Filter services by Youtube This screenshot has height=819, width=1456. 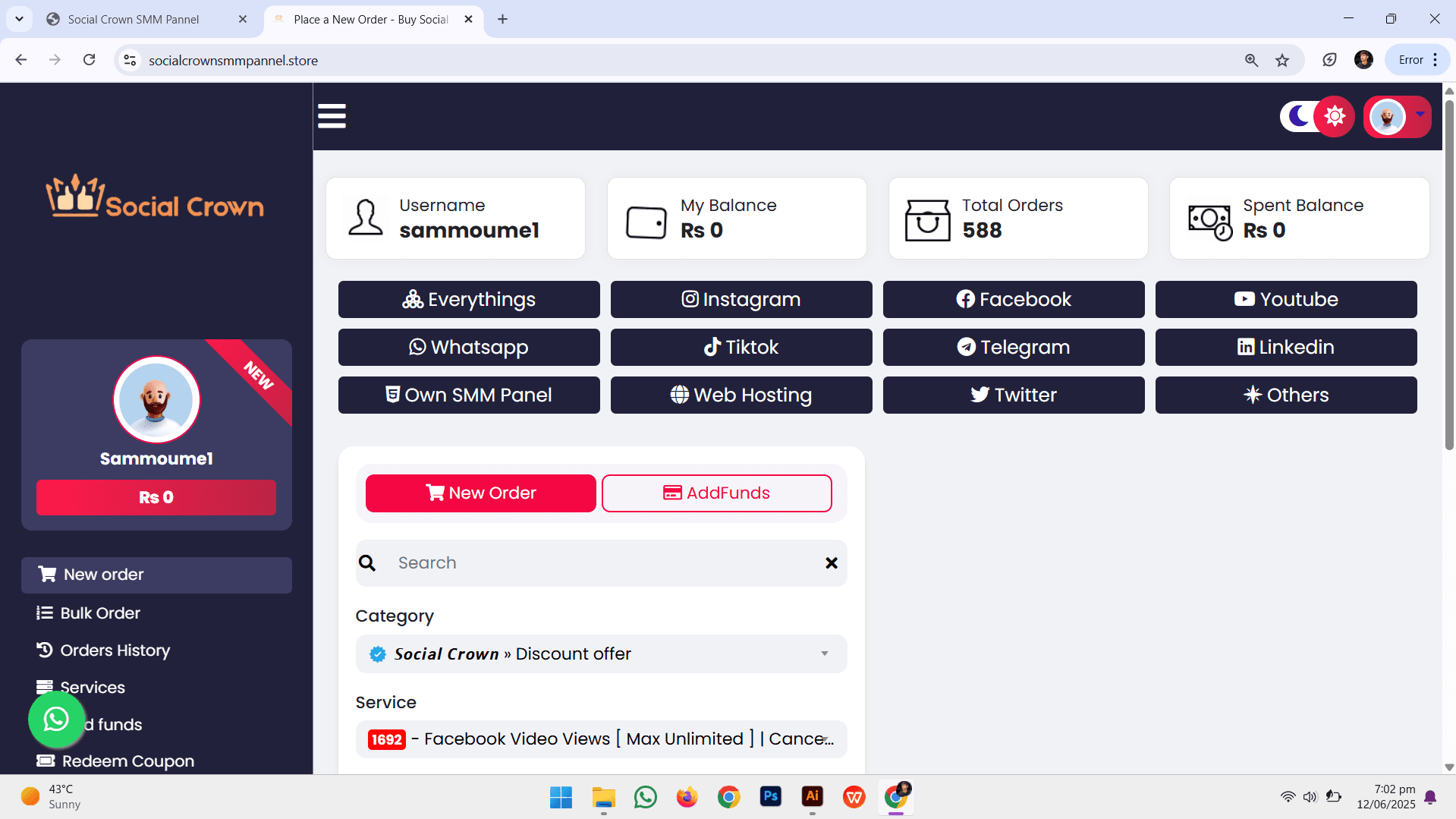coord(1286,299)
